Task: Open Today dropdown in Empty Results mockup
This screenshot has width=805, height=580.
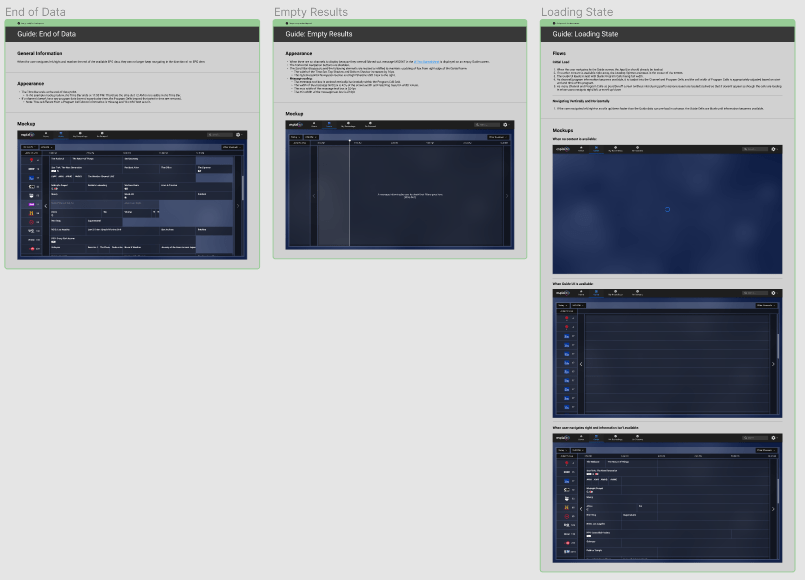Action: pyautogui.click(x=296, y=137)
